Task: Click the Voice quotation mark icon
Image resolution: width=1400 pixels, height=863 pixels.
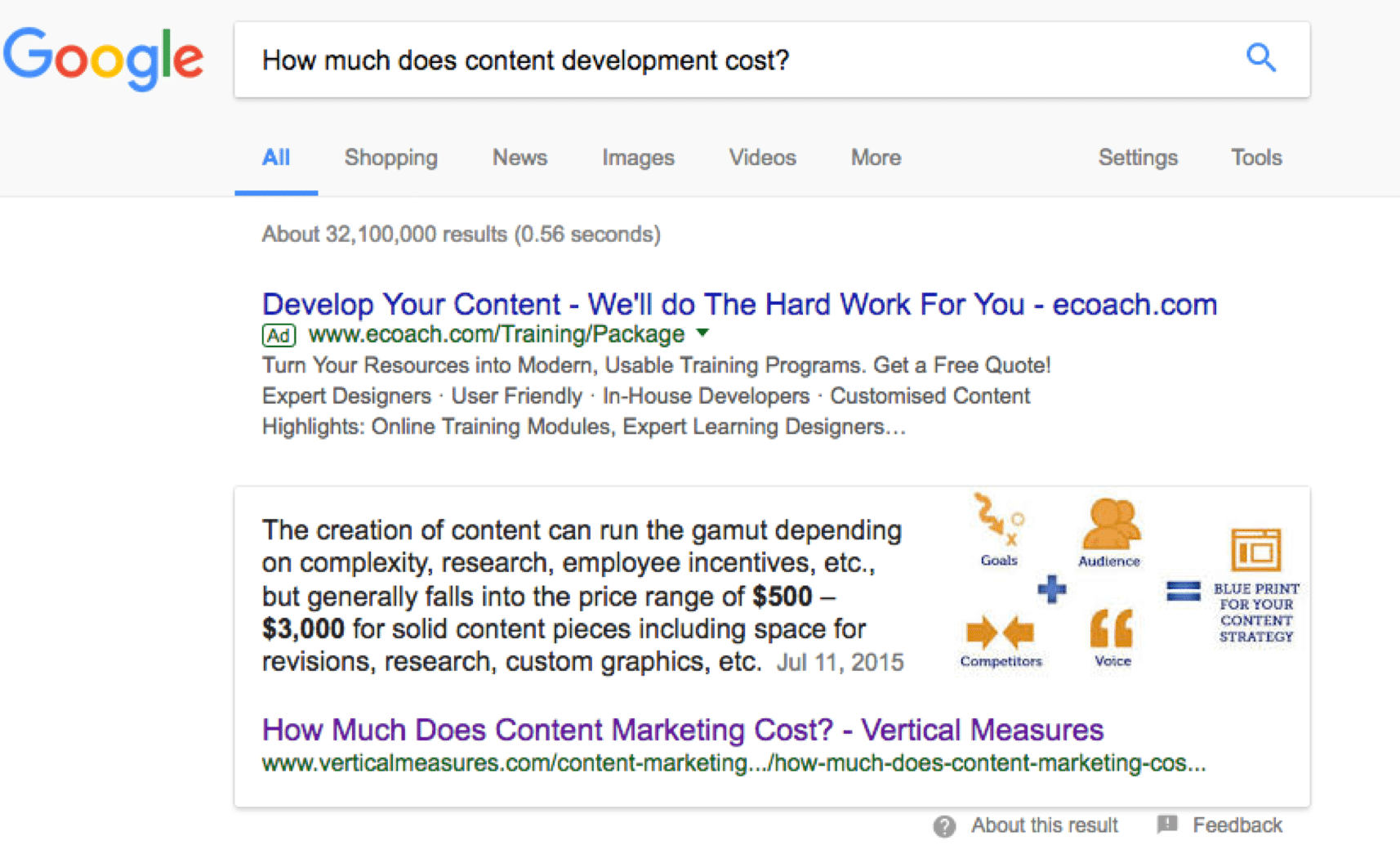Action: [x=1112, y=628]
